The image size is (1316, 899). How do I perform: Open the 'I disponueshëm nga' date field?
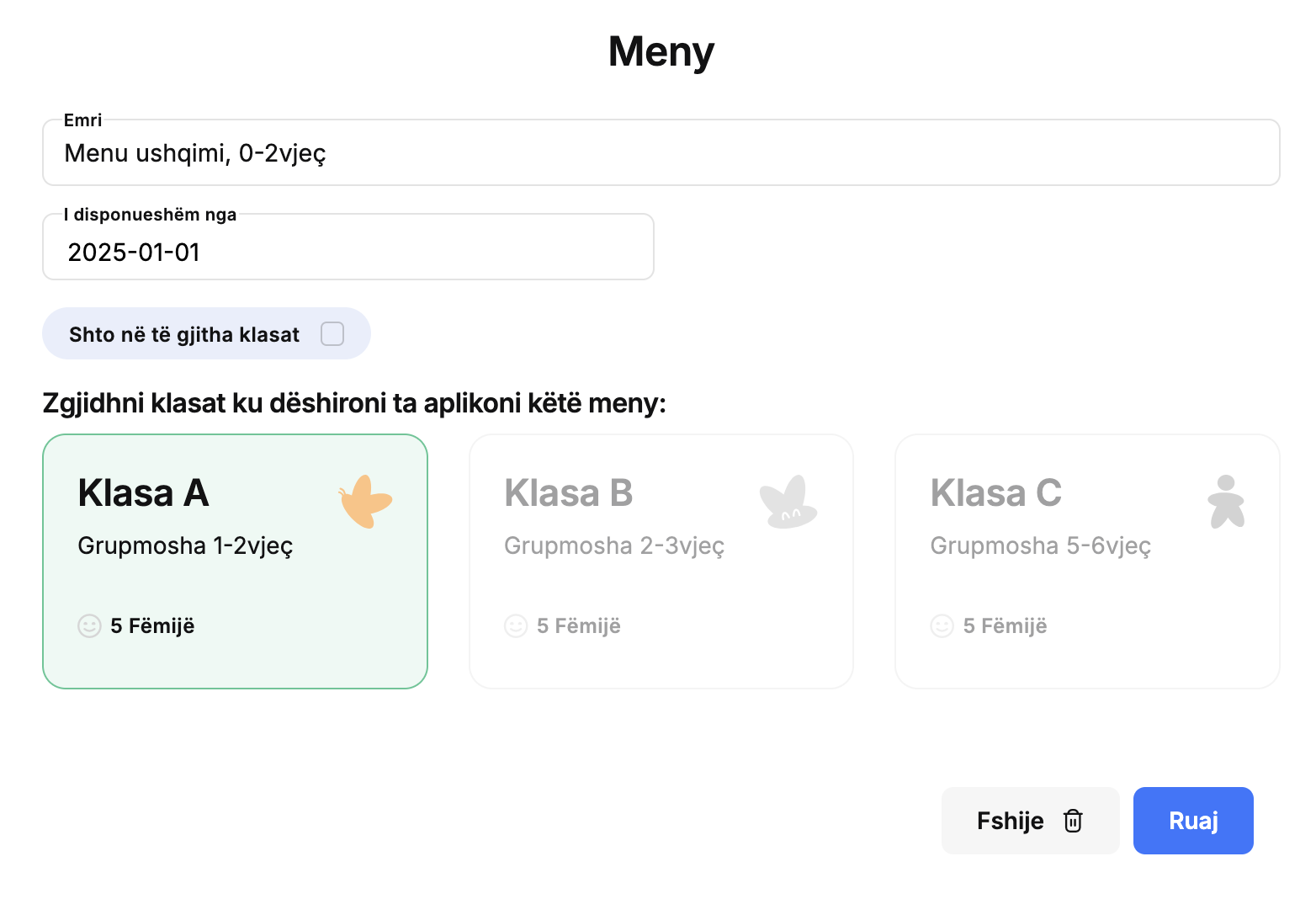point(348,247)
